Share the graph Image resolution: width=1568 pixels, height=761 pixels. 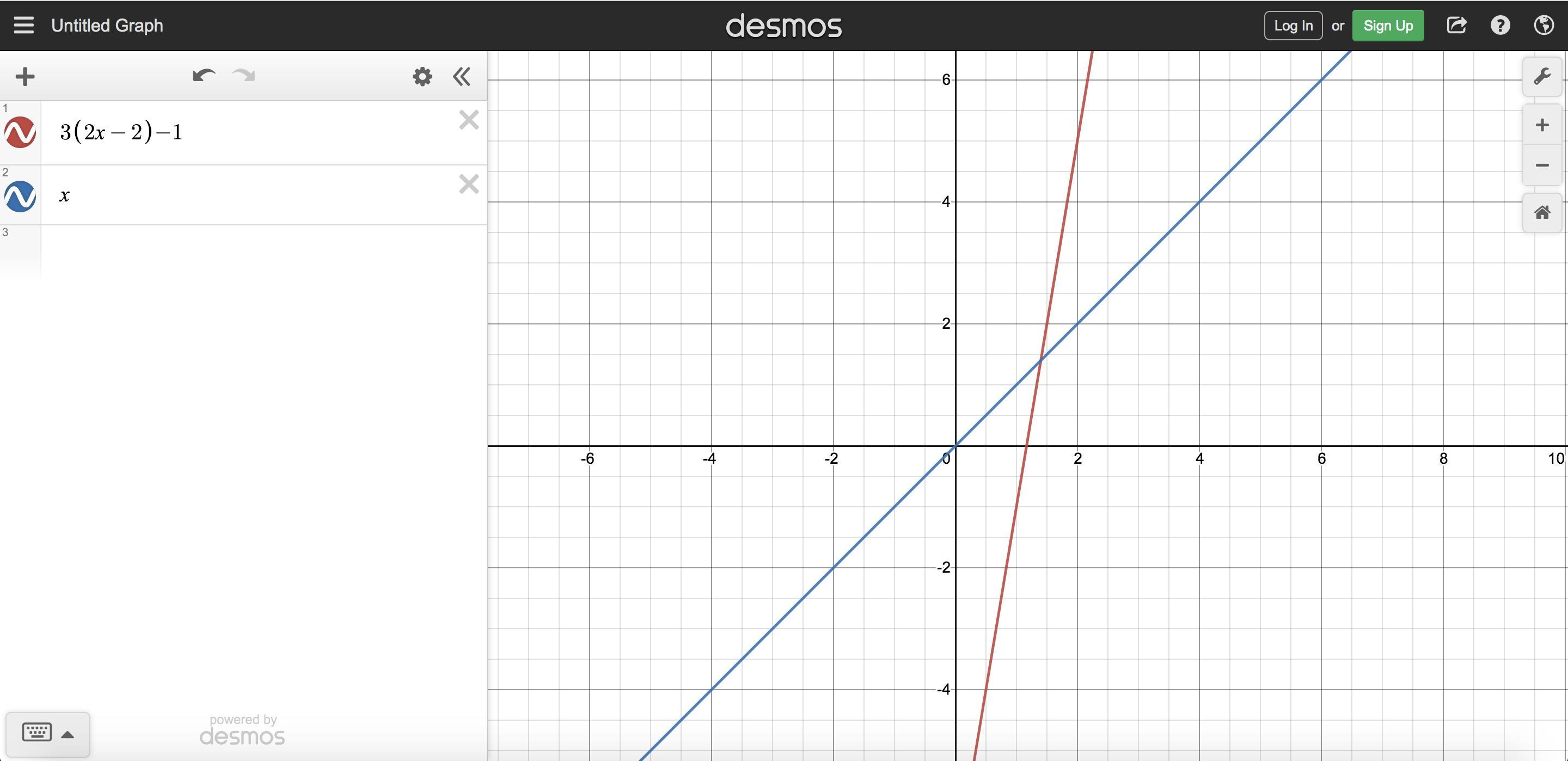tap(1456, 26)
